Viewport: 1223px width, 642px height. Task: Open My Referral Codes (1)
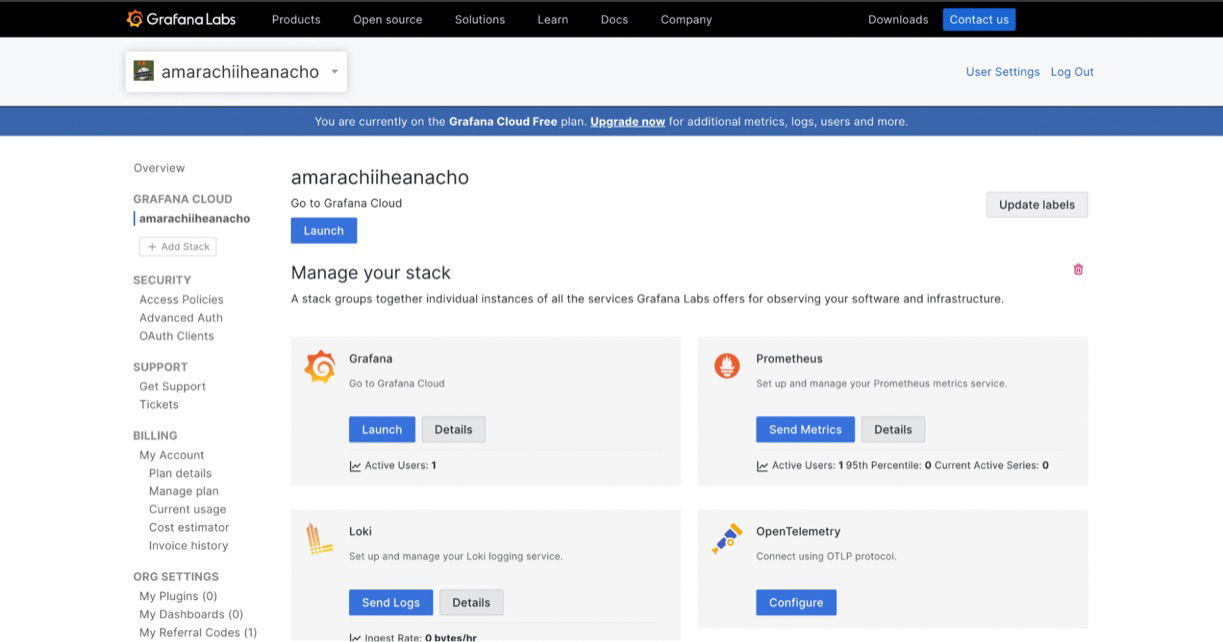(x=198, y=632)
